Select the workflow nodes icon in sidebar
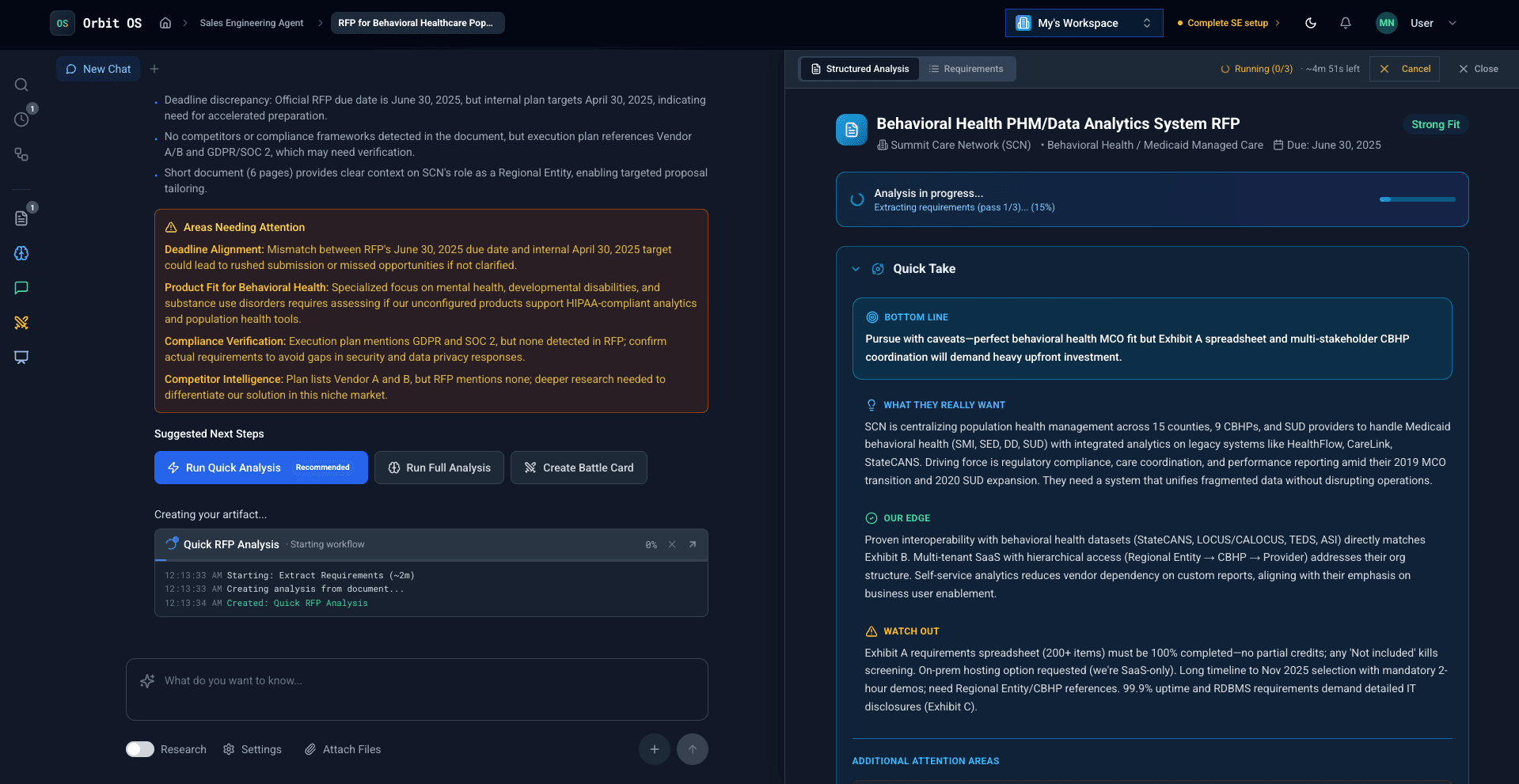 (21, 154)
